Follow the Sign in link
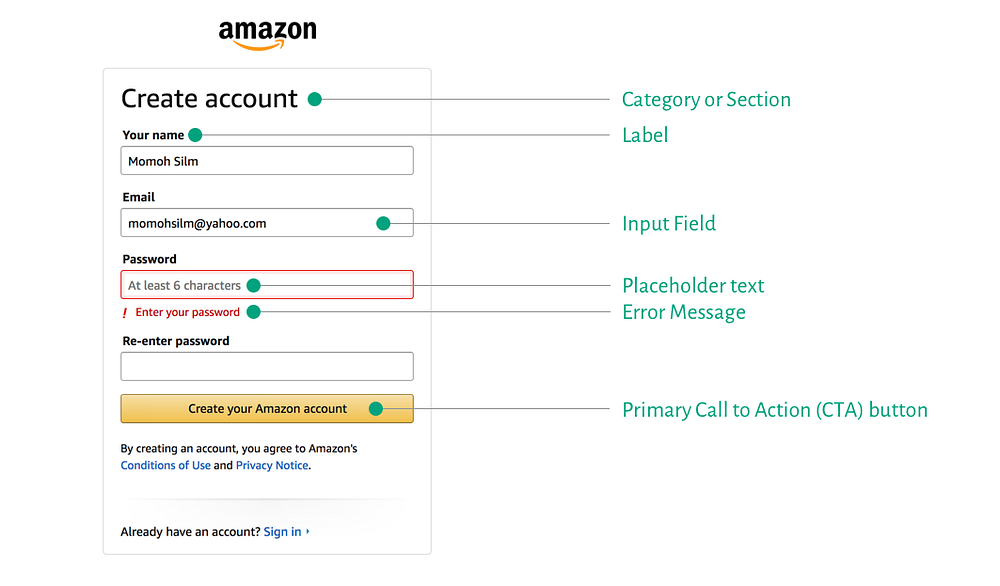 283,532
